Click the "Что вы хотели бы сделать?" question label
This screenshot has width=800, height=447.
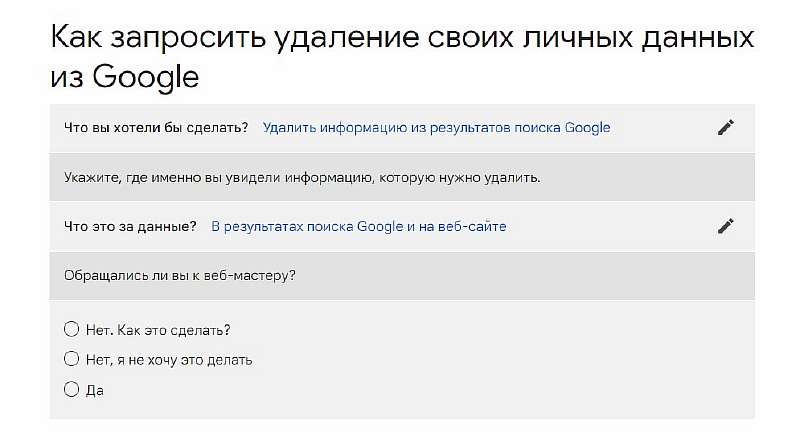[x=156, y=127]
